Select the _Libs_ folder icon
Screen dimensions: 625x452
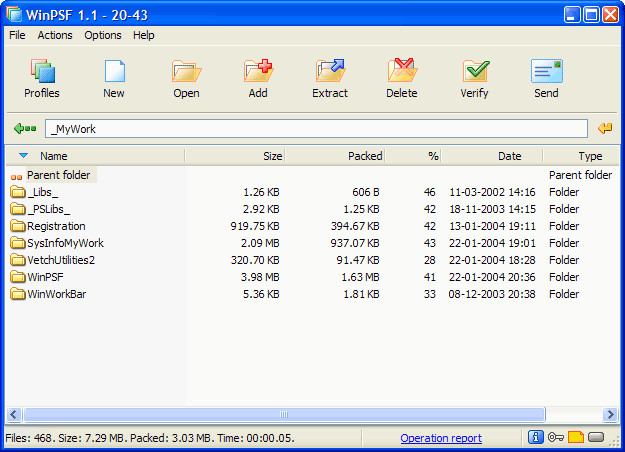(x=18, y=192)
